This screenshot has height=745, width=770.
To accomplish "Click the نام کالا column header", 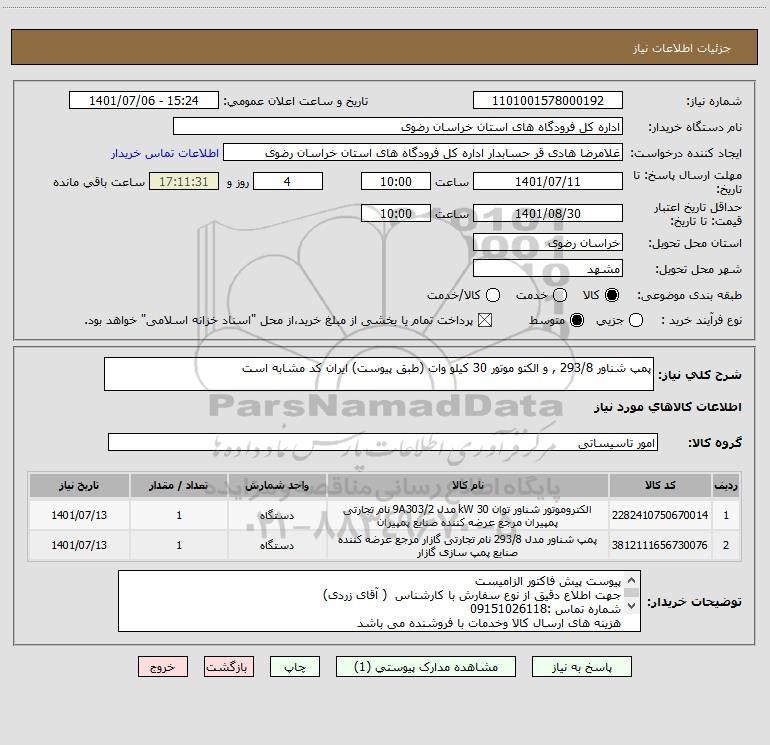I will [468, 485].
